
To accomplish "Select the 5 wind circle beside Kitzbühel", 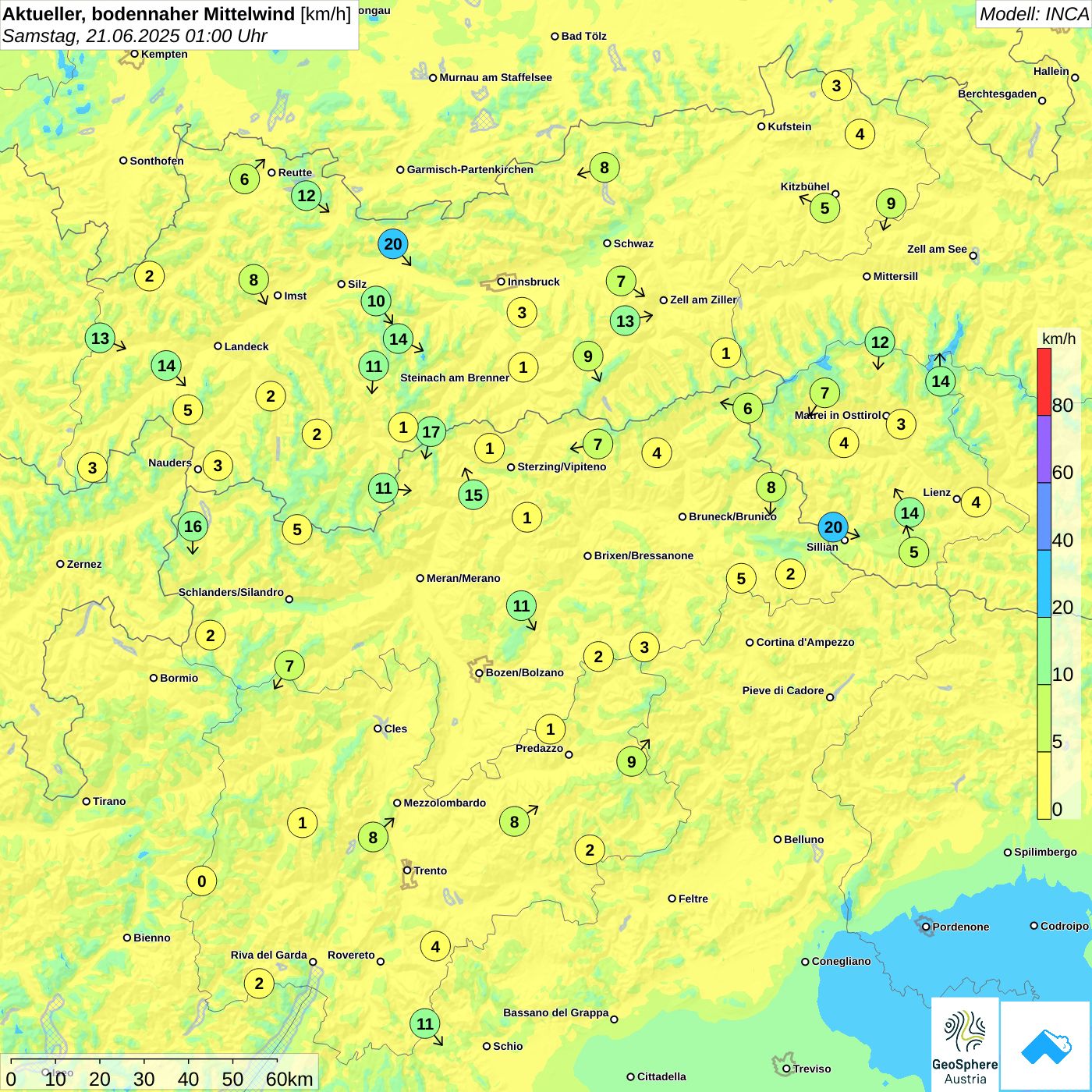I will click(x=824, y=208).
